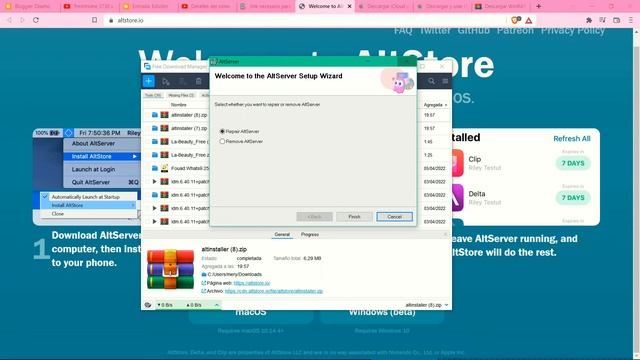Open the Patreon link on AltStore page

pyautogui.click(x=515, y=31)
